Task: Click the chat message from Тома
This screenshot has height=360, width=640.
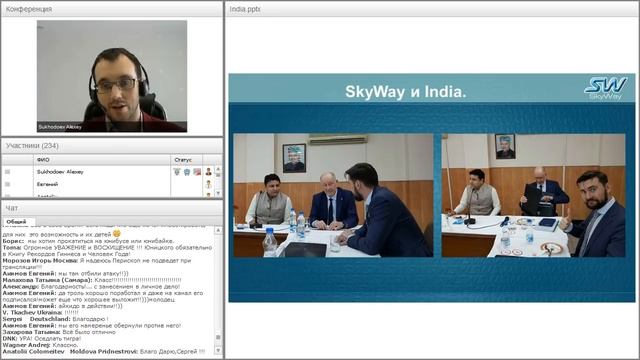Action: (x=108, y=251)
